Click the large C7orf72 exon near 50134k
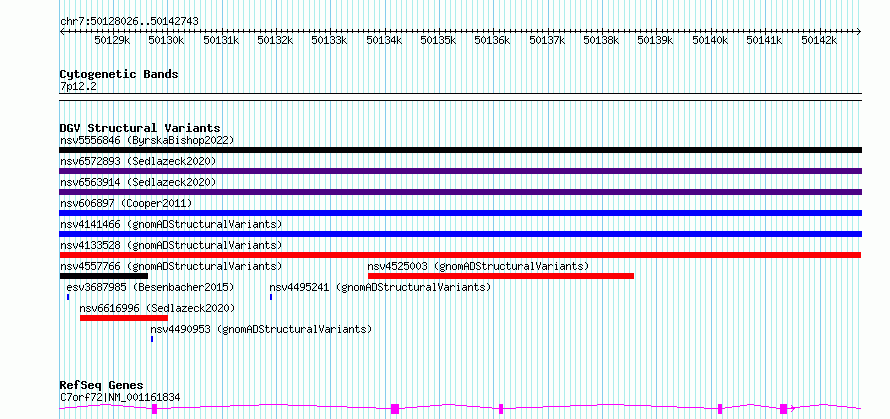The image size is (890, 419). click(395, 409)
